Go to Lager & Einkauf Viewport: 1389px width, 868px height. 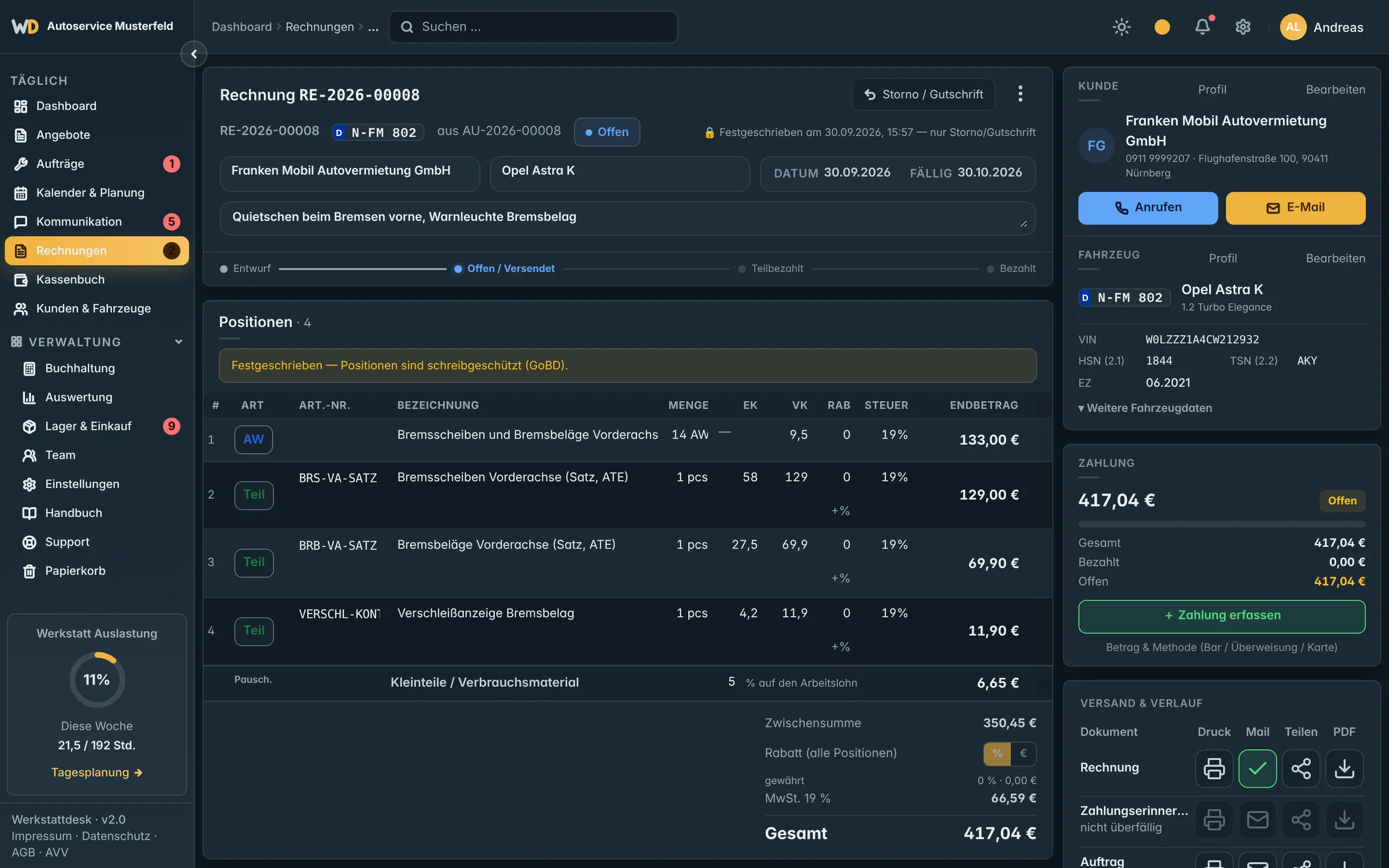pos(97,426)
